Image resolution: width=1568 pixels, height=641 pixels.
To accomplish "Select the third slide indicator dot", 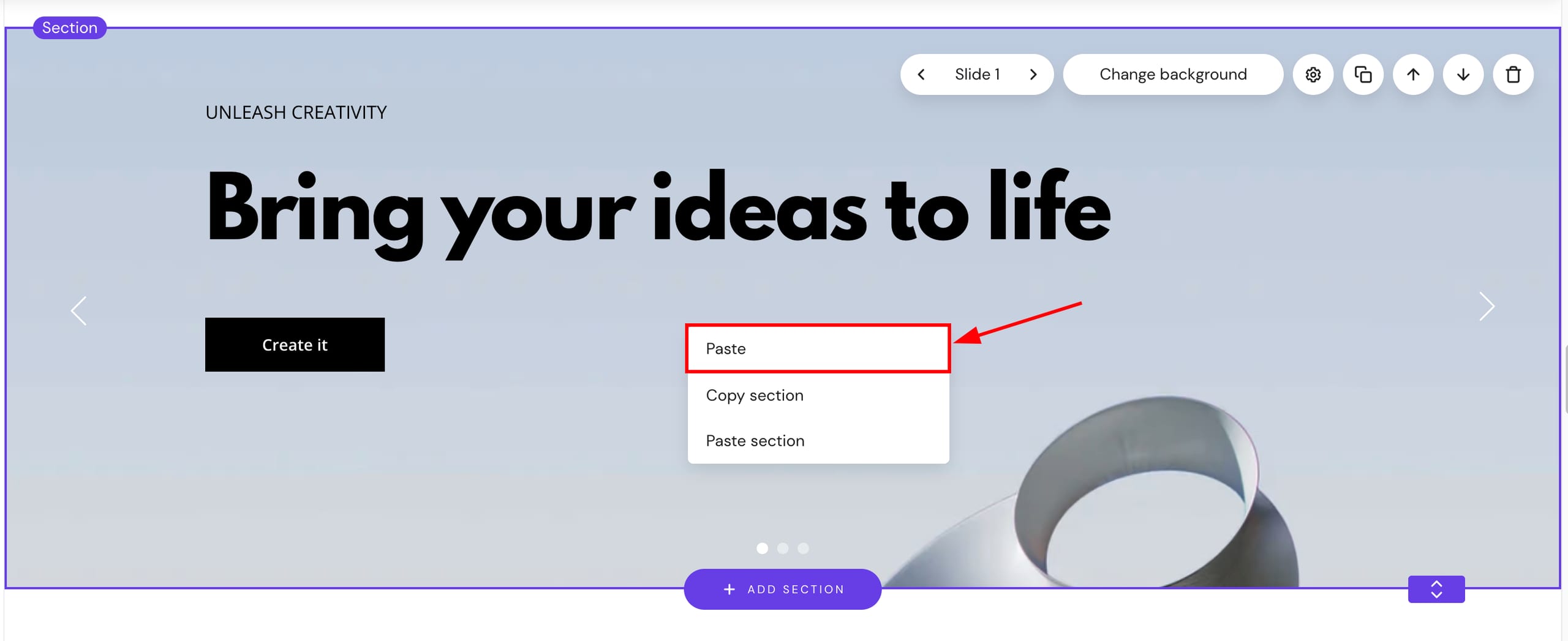I will 803,548.
